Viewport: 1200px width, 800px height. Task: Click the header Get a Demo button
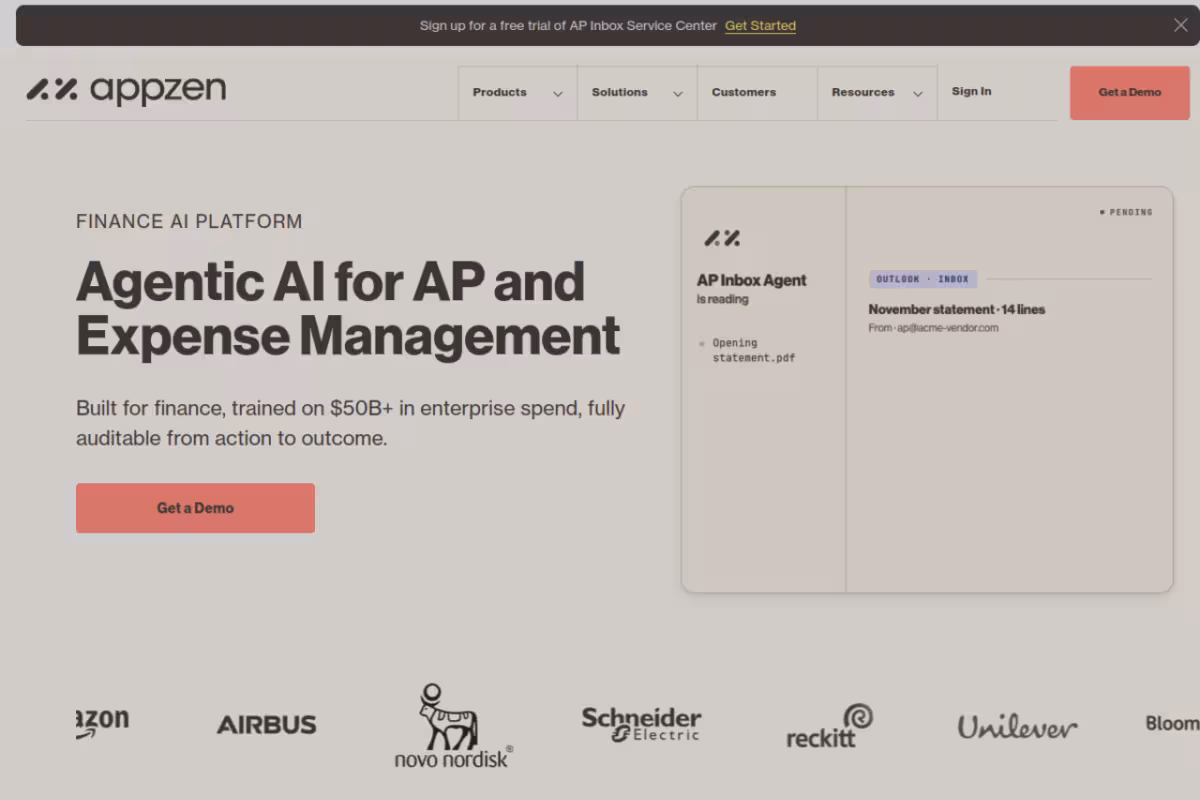click(1130, 93)
